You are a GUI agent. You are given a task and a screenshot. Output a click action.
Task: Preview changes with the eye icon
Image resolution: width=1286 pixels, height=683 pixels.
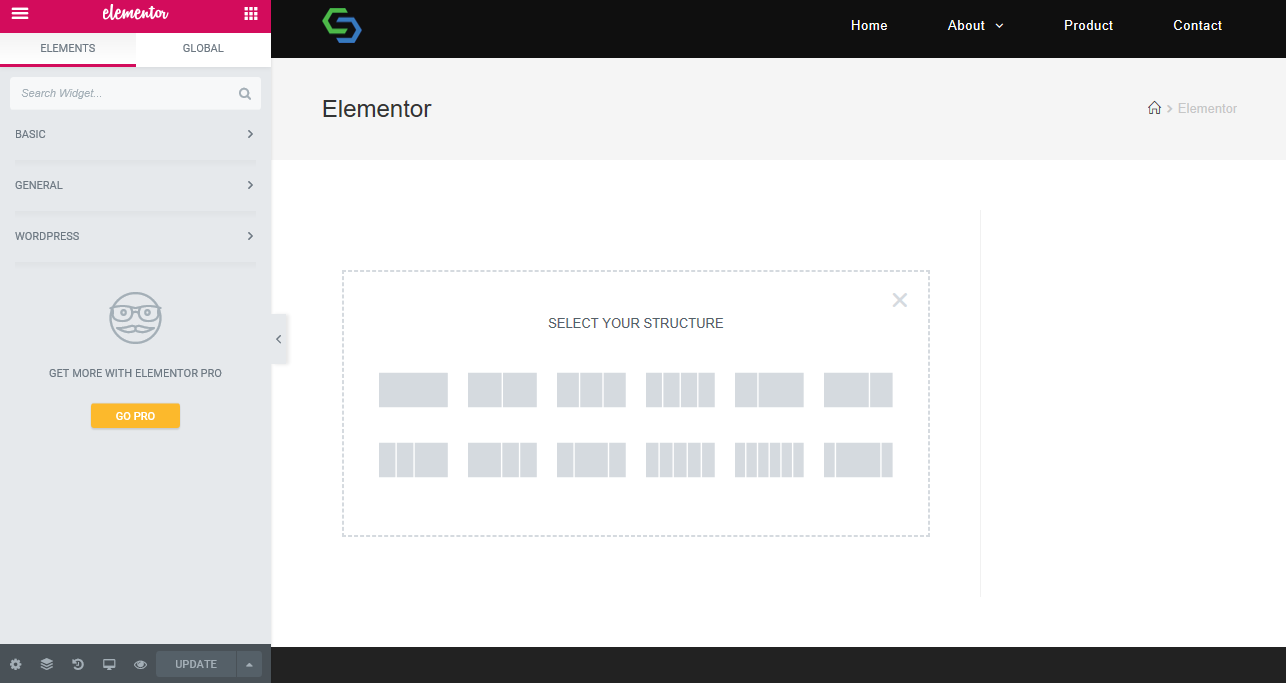(x=139, y=663)
